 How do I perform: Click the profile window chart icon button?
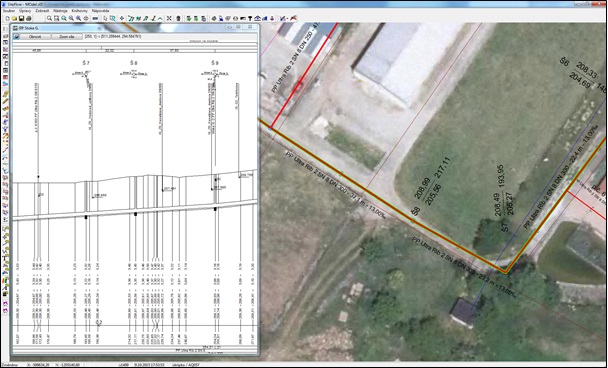[16, 36]
